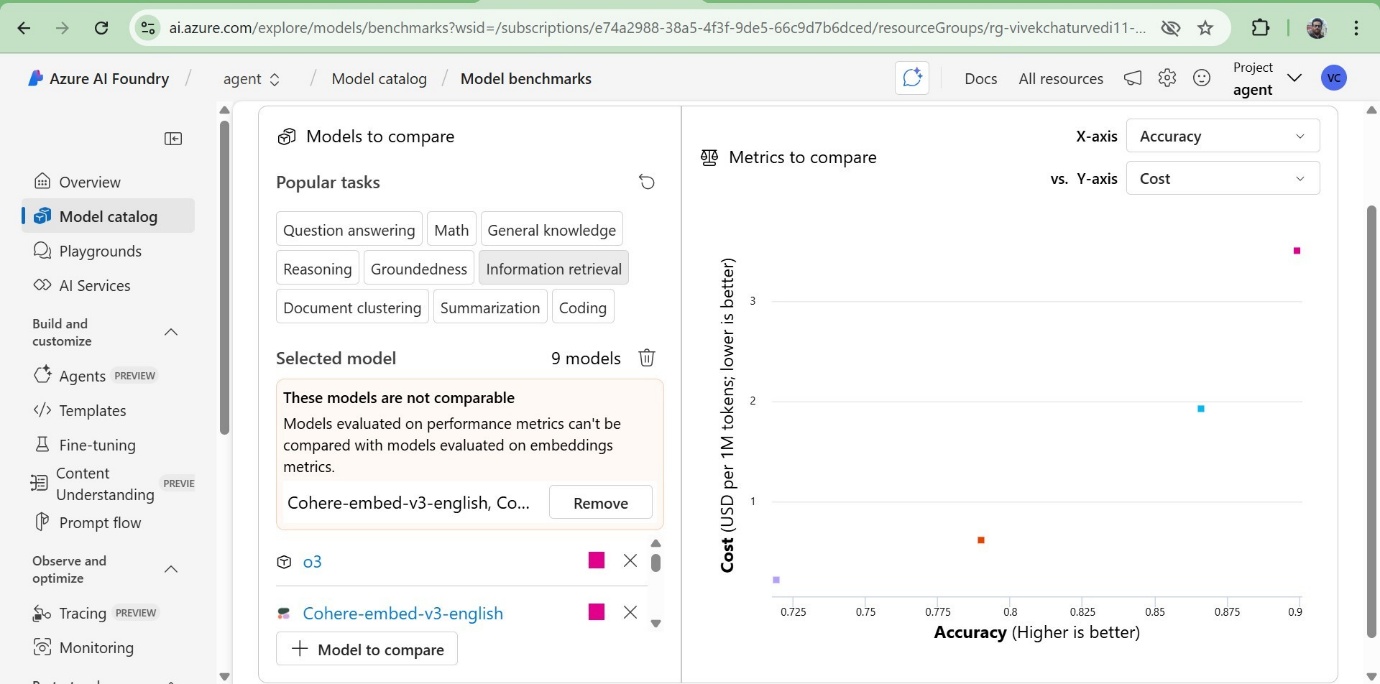The image size is (1380, 684).
Task: Select the Reasoning task
Action: click(x=317, y=269)
